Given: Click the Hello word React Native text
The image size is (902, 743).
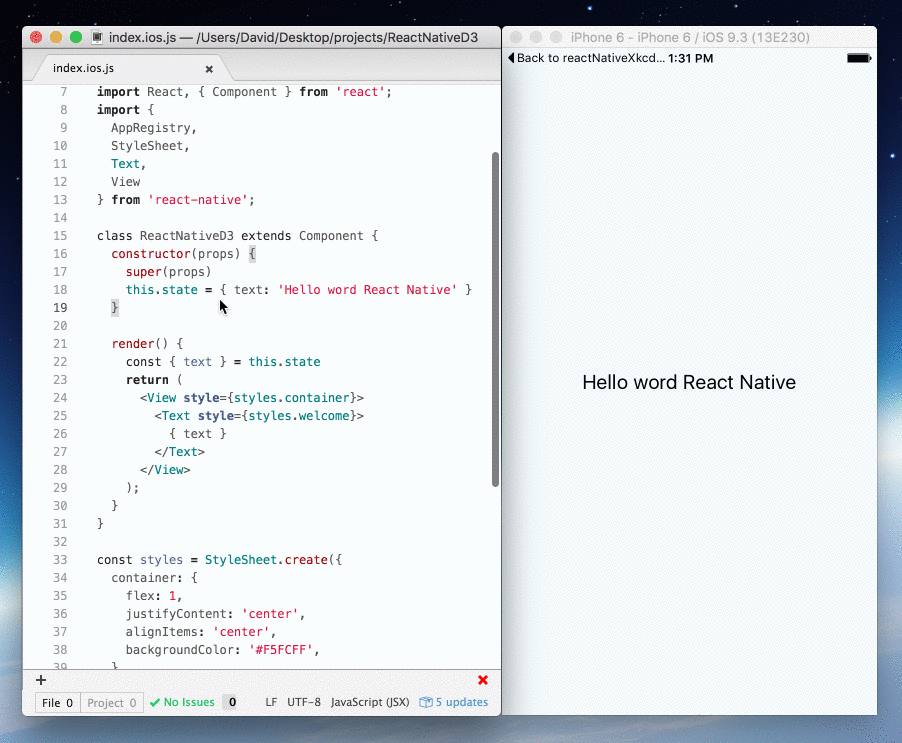Looking at the screenshot, I should click(689, 382).
